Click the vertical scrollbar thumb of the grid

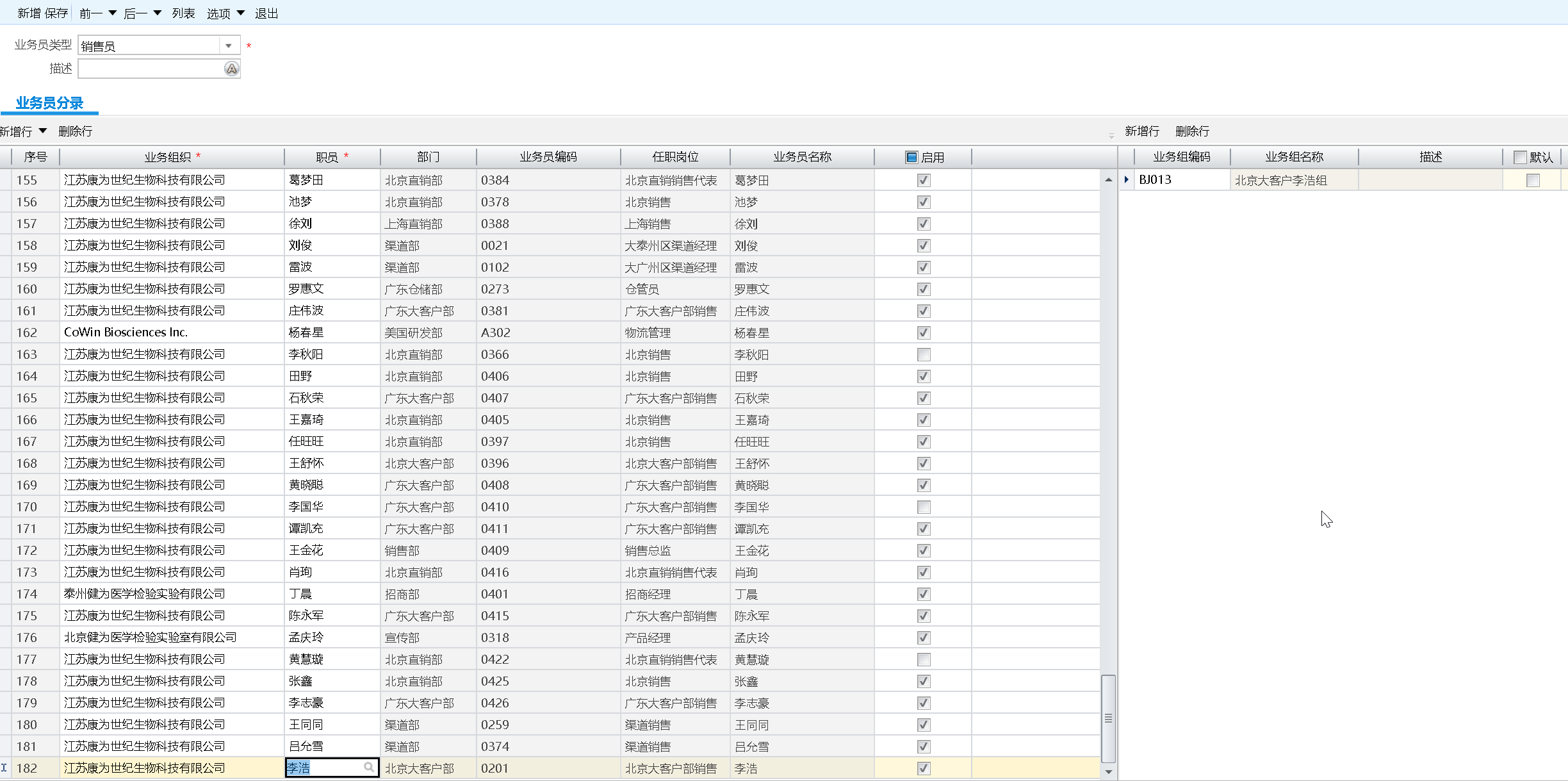(x=1108, y=718)
